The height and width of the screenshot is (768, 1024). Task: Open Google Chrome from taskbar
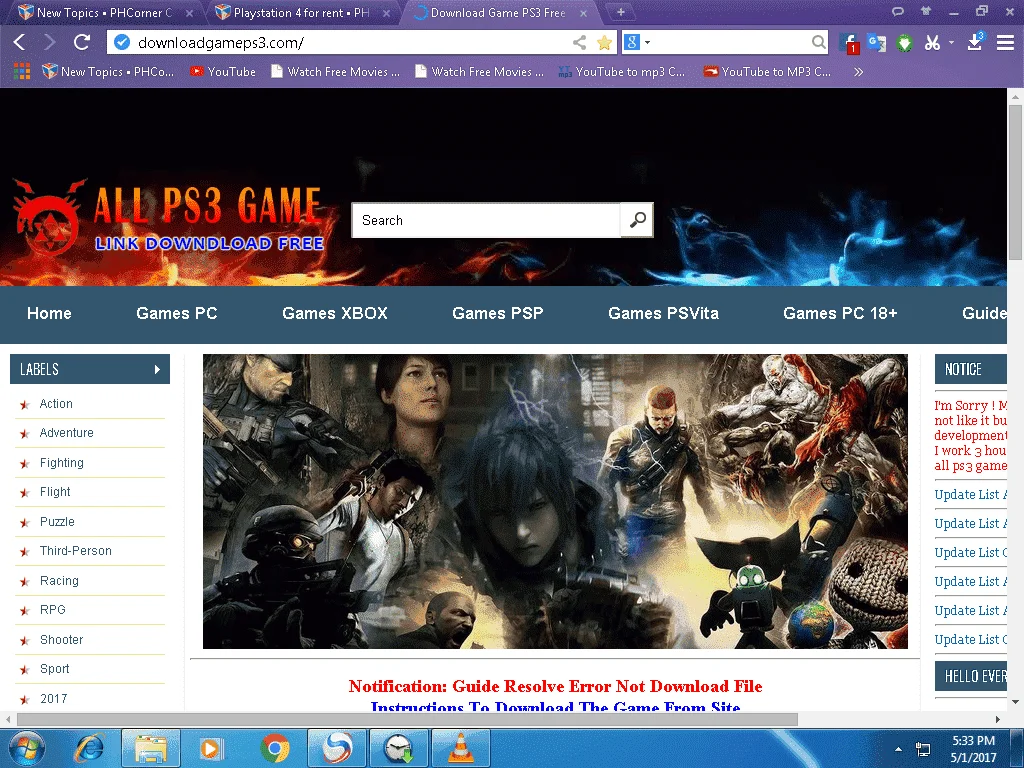(275, 748)
